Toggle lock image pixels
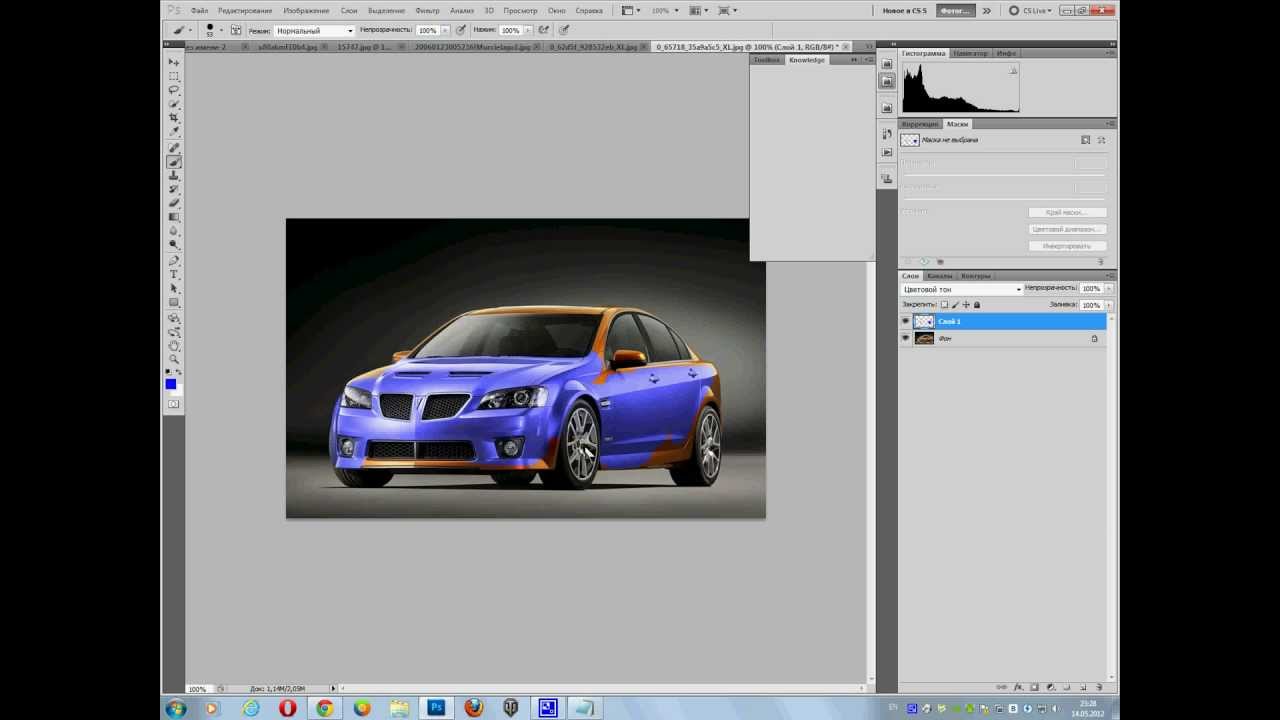The width and height of the screenshot is (1280, 720). (955, 305)
